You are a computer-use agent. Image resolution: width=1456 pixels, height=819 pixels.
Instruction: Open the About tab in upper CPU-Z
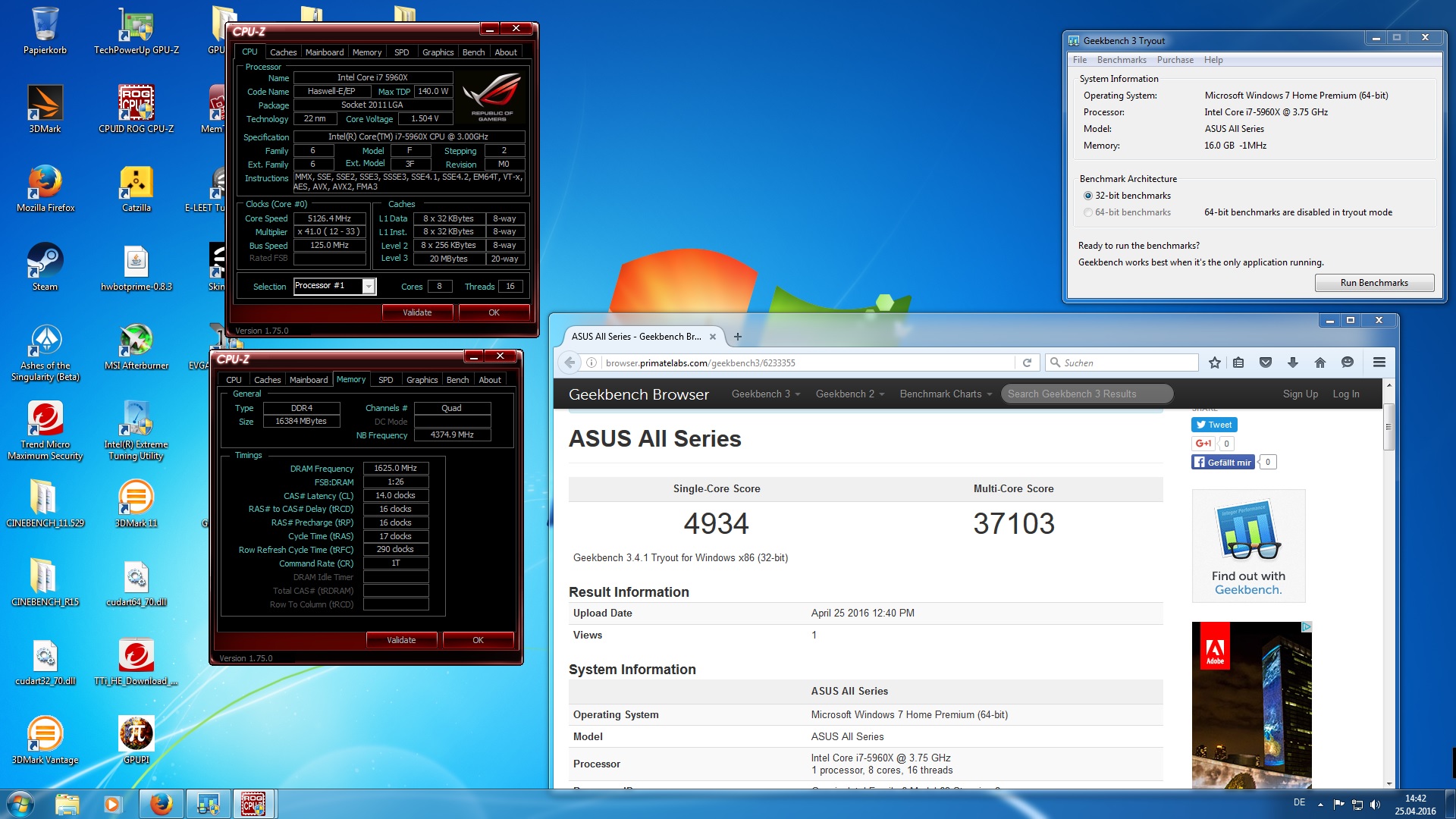point(506,52)
